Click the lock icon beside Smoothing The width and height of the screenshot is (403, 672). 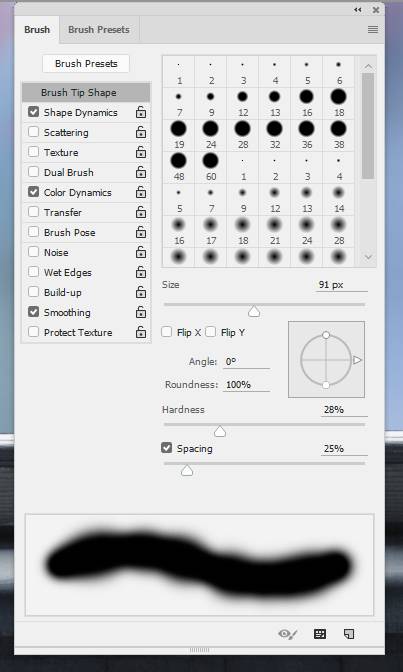click(x=141, y=312)
